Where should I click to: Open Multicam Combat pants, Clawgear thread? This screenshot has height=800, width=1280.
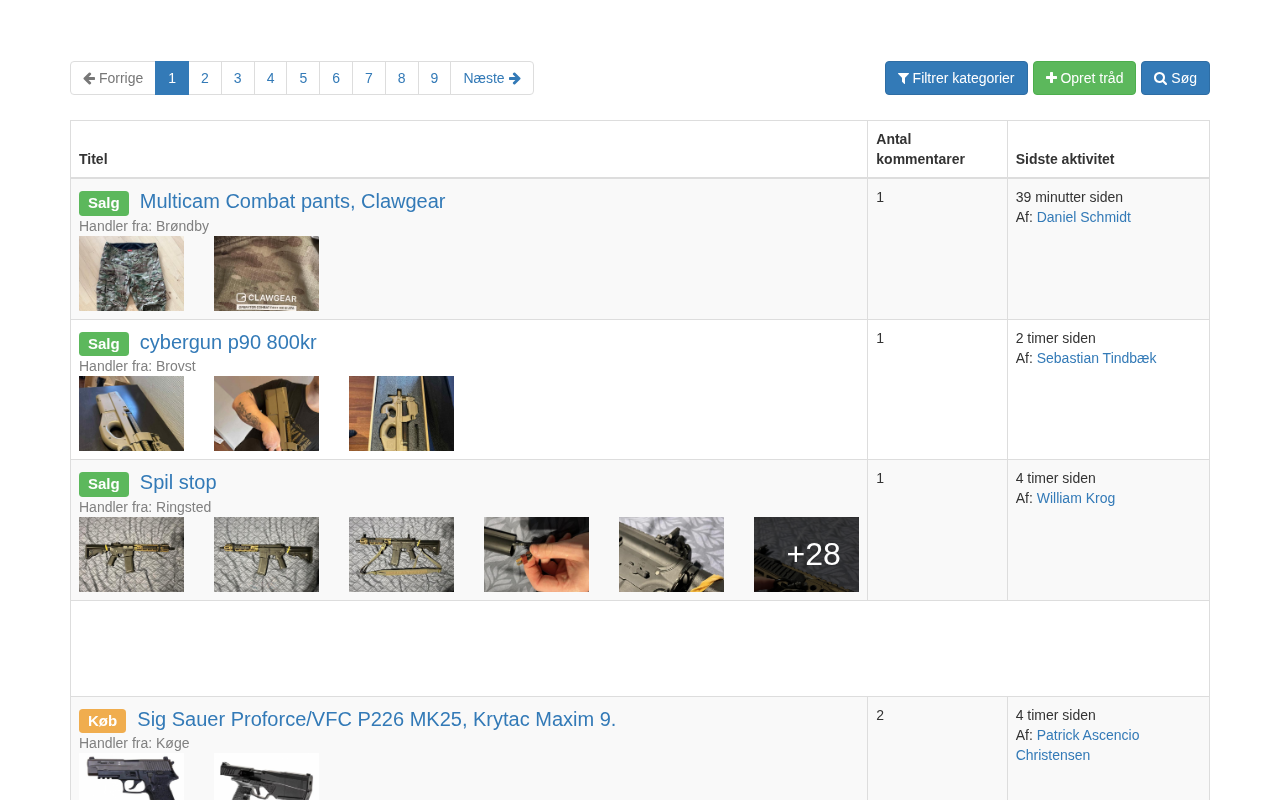(x=292, y=201)
